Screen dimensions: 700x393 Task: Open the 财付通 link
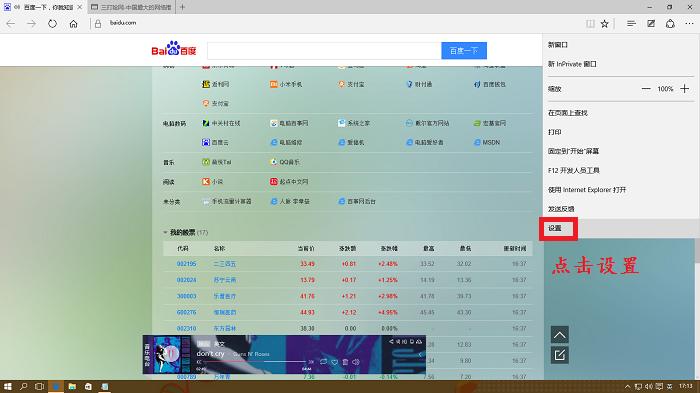(x=419, y=84)
